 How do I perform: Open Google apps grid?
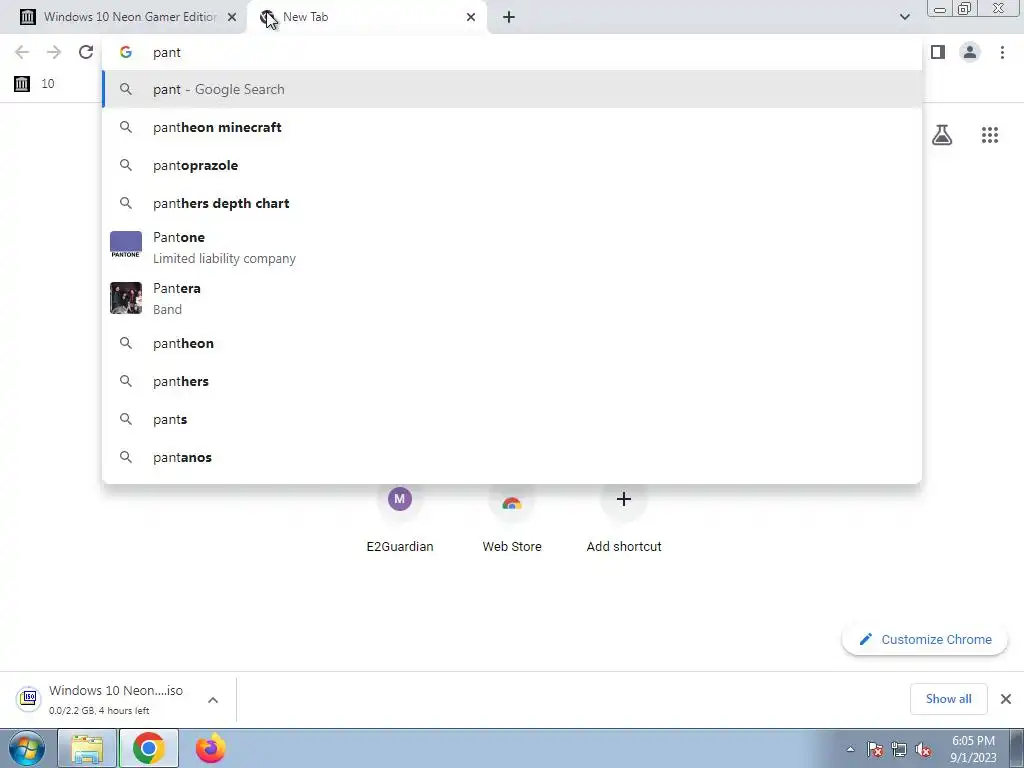click(989, 135)
